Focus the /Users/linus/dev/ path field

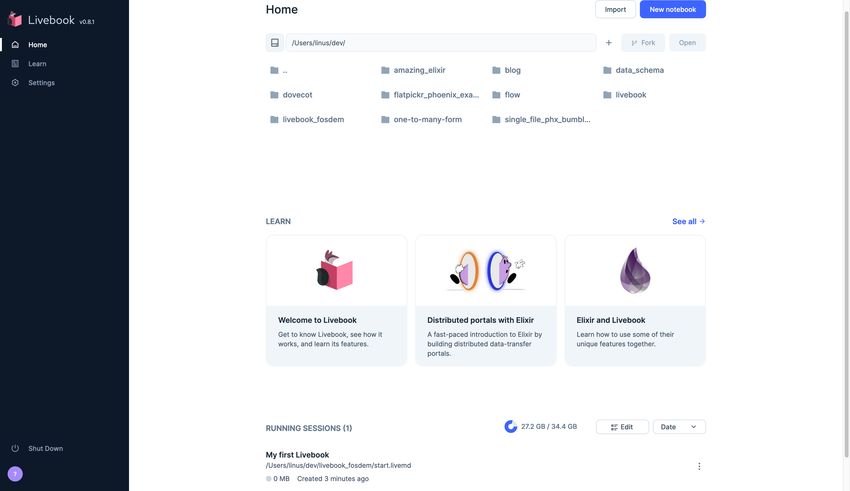(441, 43)
